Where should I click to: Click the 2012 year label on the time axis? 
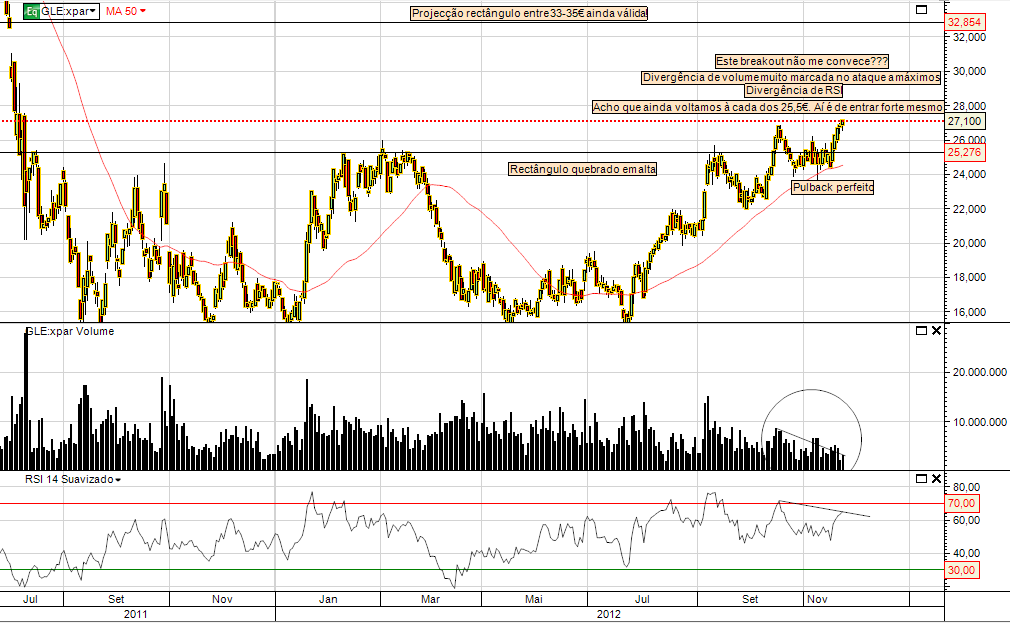609,614
